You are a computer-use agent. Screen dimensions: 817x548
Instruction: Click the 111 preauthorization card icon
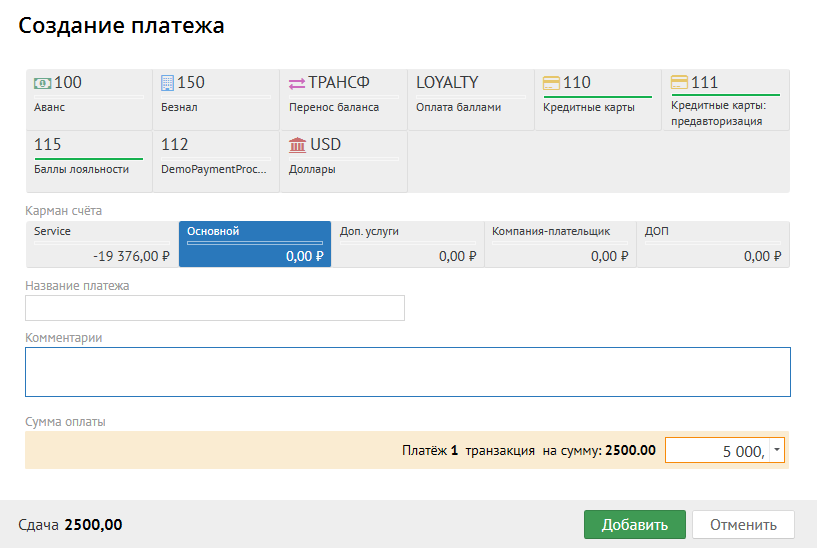pos(679,82)
